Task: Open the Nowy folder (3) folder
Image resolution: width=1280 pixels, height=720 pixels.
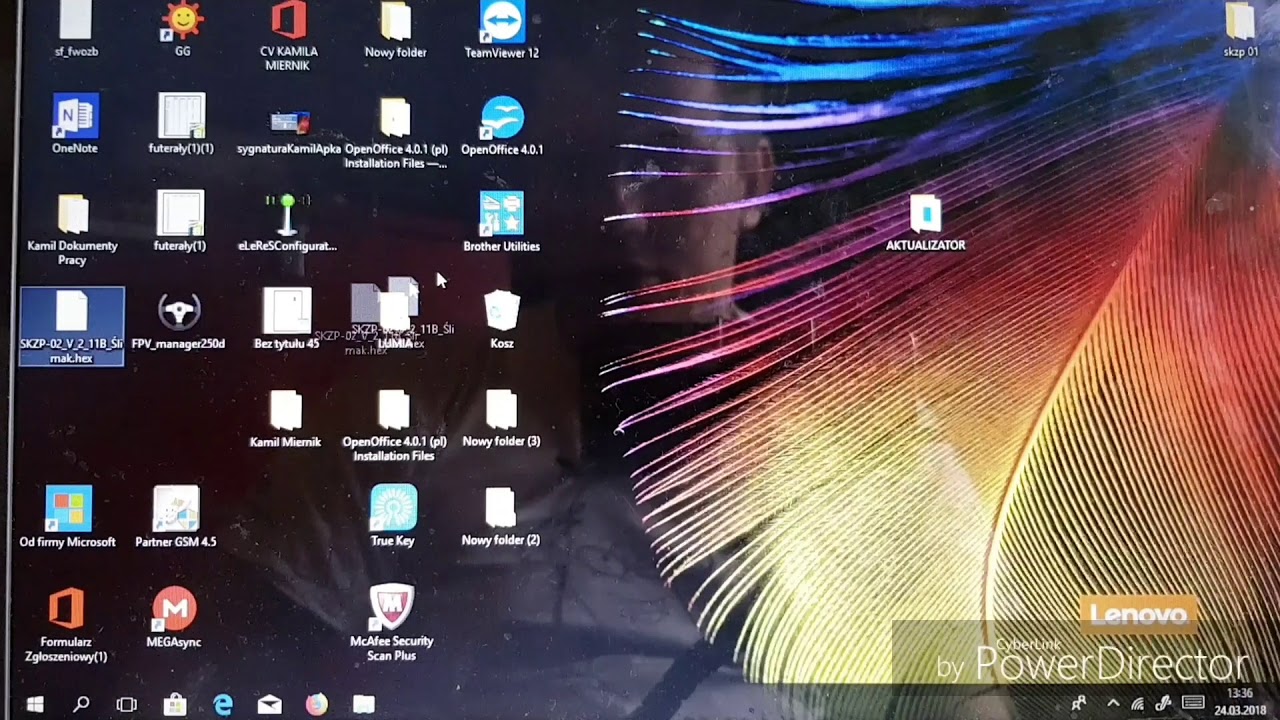Action: click(501, 418)
